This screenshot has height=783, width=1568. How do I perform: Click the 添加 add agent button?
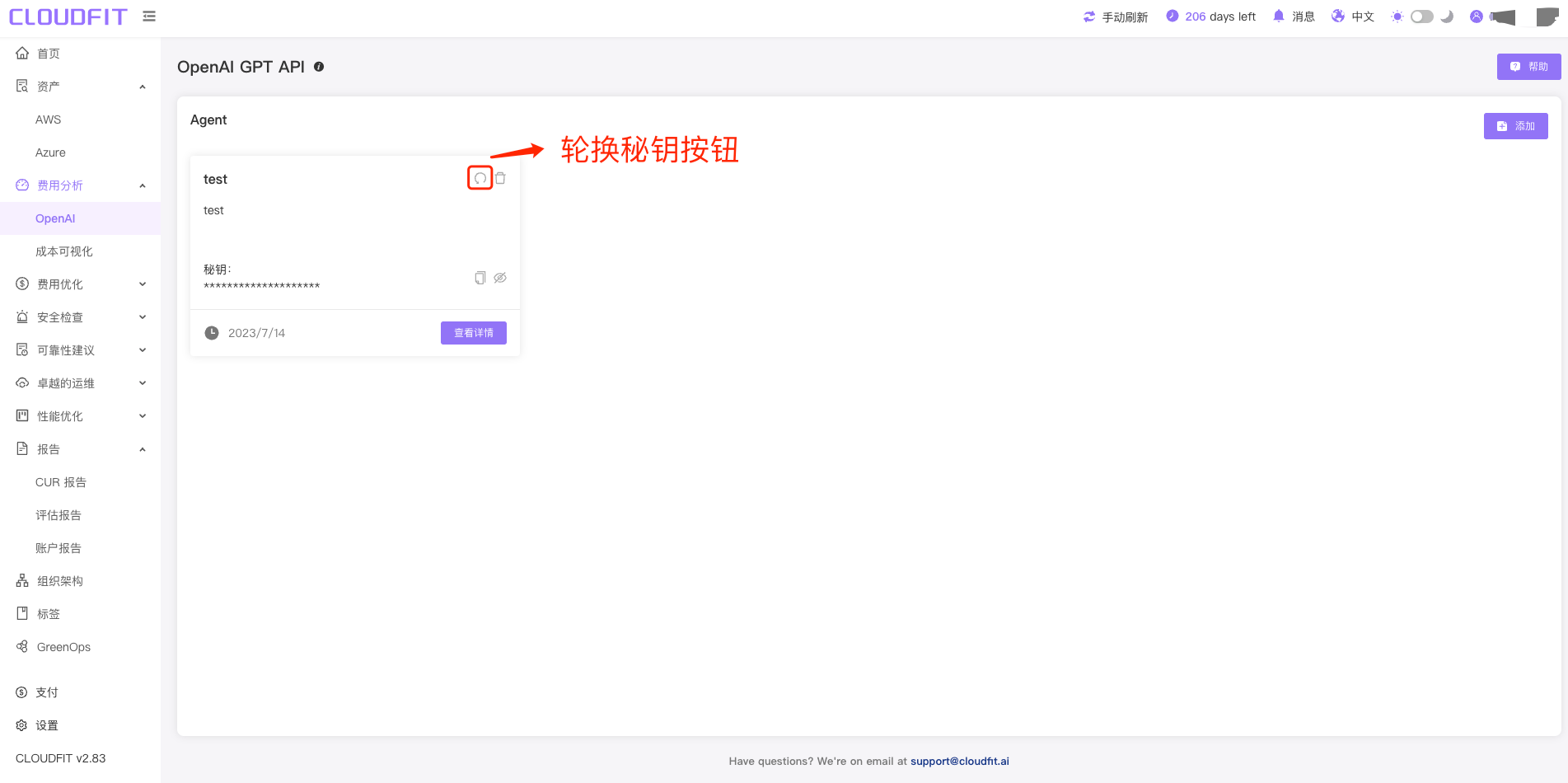(x=1516, y=126)
